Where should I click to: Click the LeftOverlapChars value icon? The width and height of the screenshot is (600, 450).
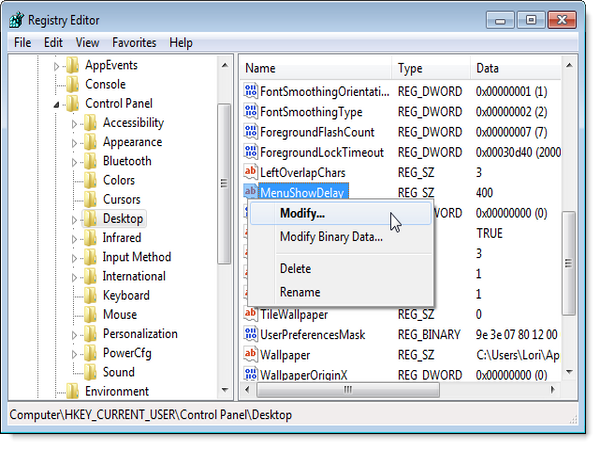tap(251, 172)
